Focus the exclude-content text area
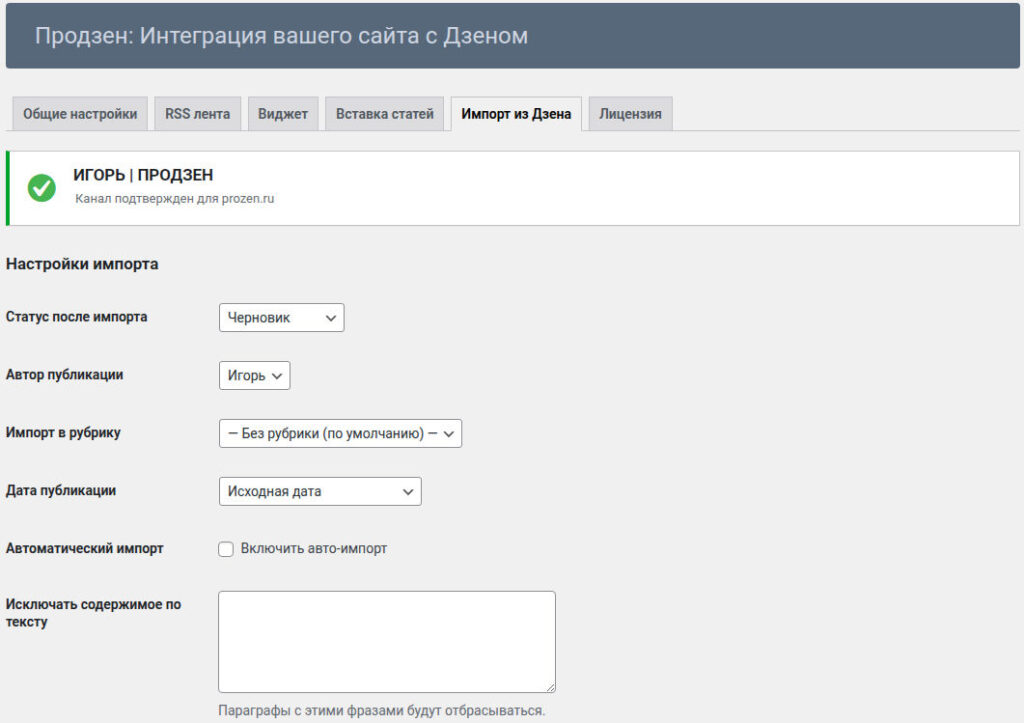Screen dimensions: 1024x723 (386, 640)
